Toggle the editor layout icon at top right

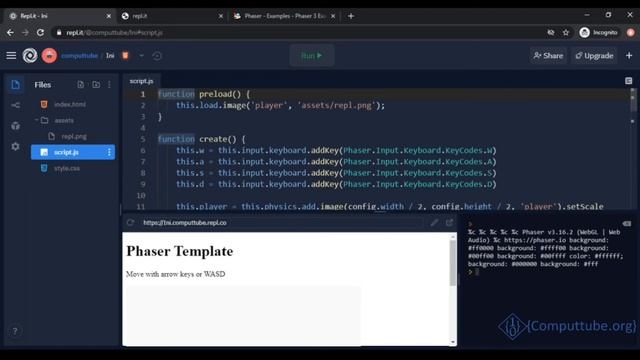click(629, 81)
